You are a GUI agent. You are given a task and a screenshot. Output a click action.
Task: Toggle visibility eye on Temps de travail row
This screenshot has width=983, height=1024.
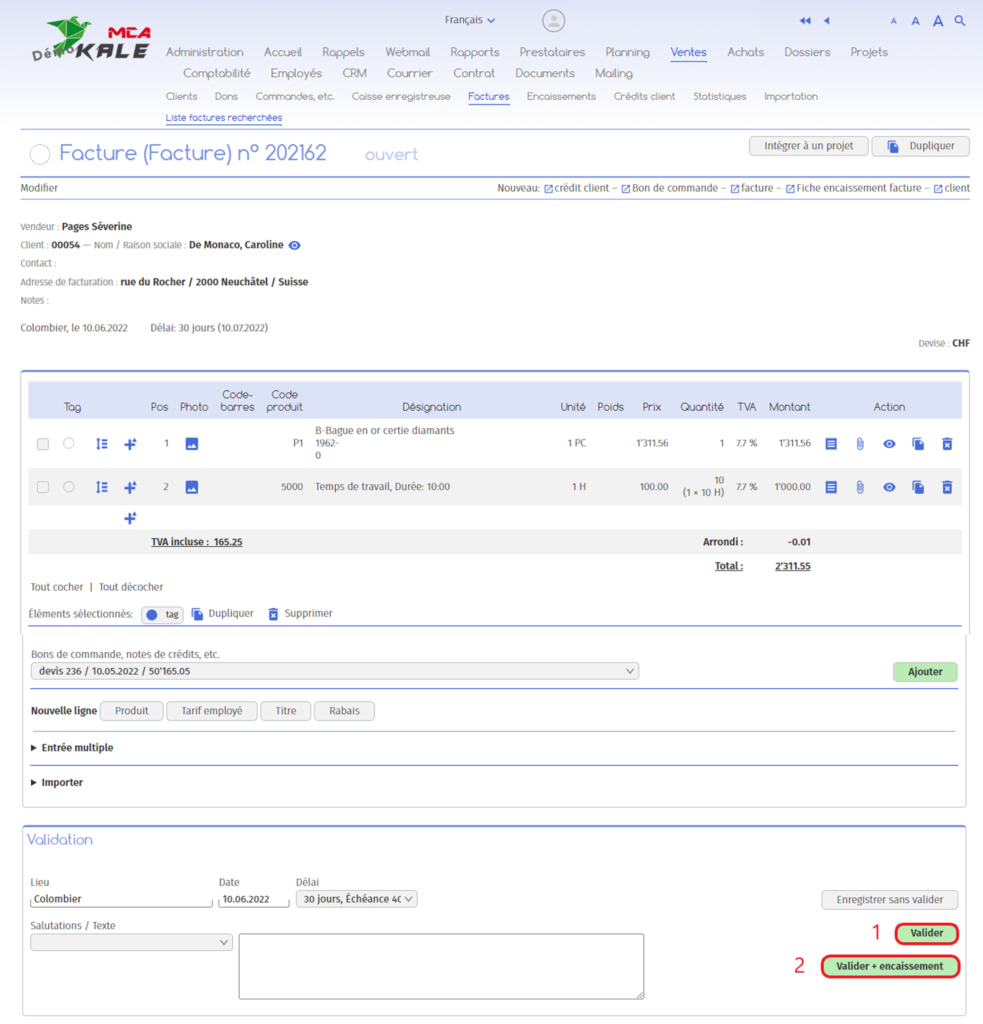pyautogui.click(x=889, y=487)
